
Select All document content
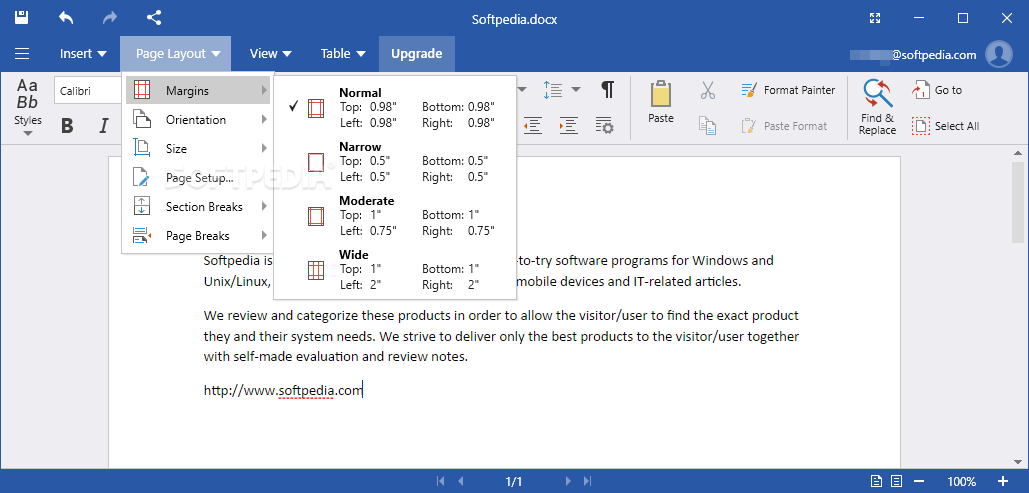(x=946, y=125)
